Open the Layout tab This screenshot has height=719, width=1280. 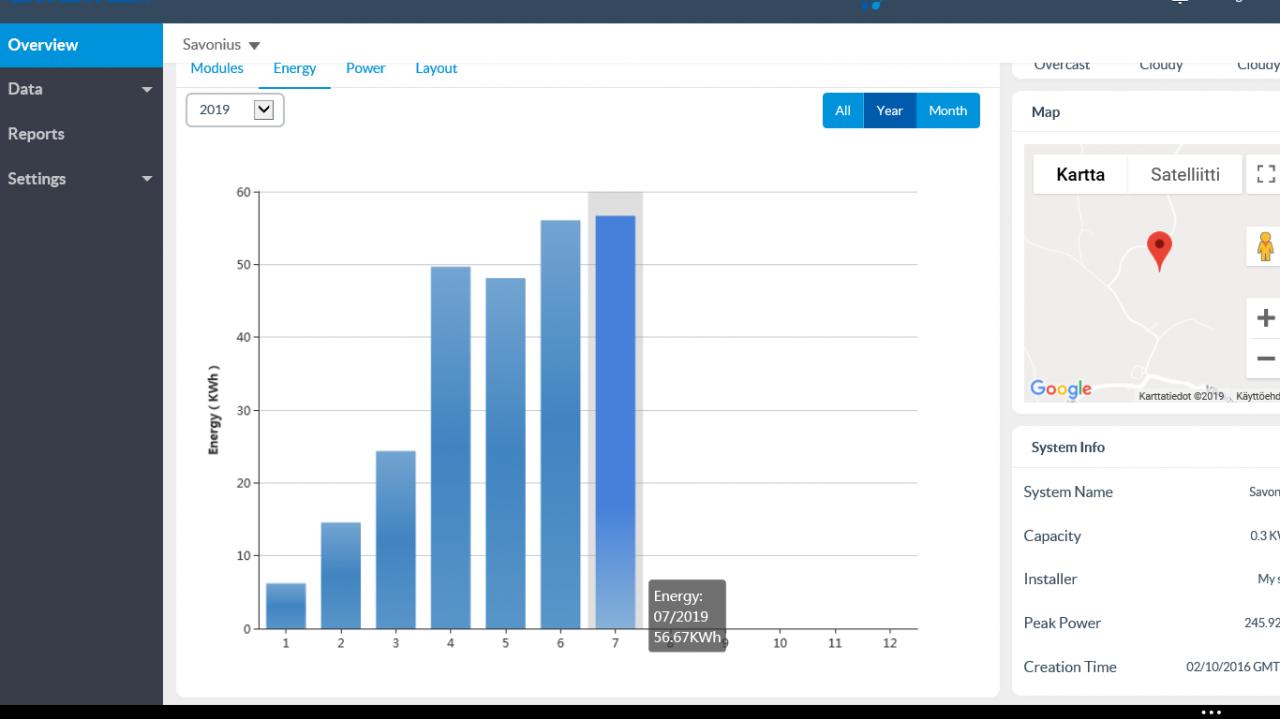(x=436, y=68)
